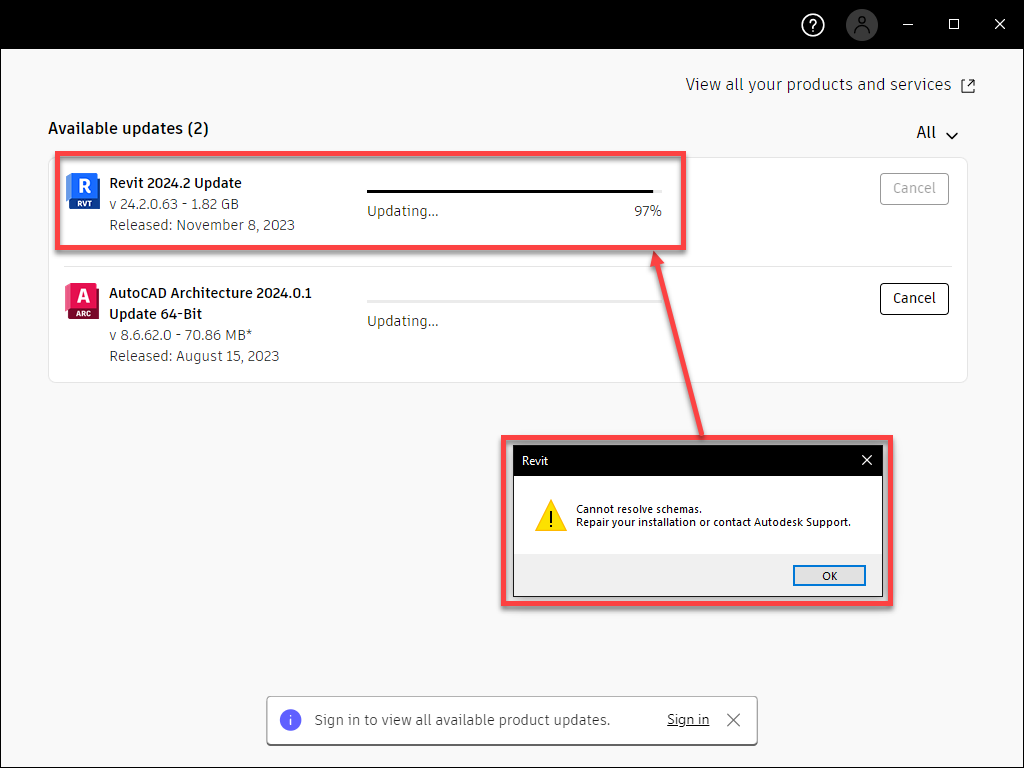Click the Sign in to view updates message
This screenshot has width=1024, height=768.
click(462, 720)
